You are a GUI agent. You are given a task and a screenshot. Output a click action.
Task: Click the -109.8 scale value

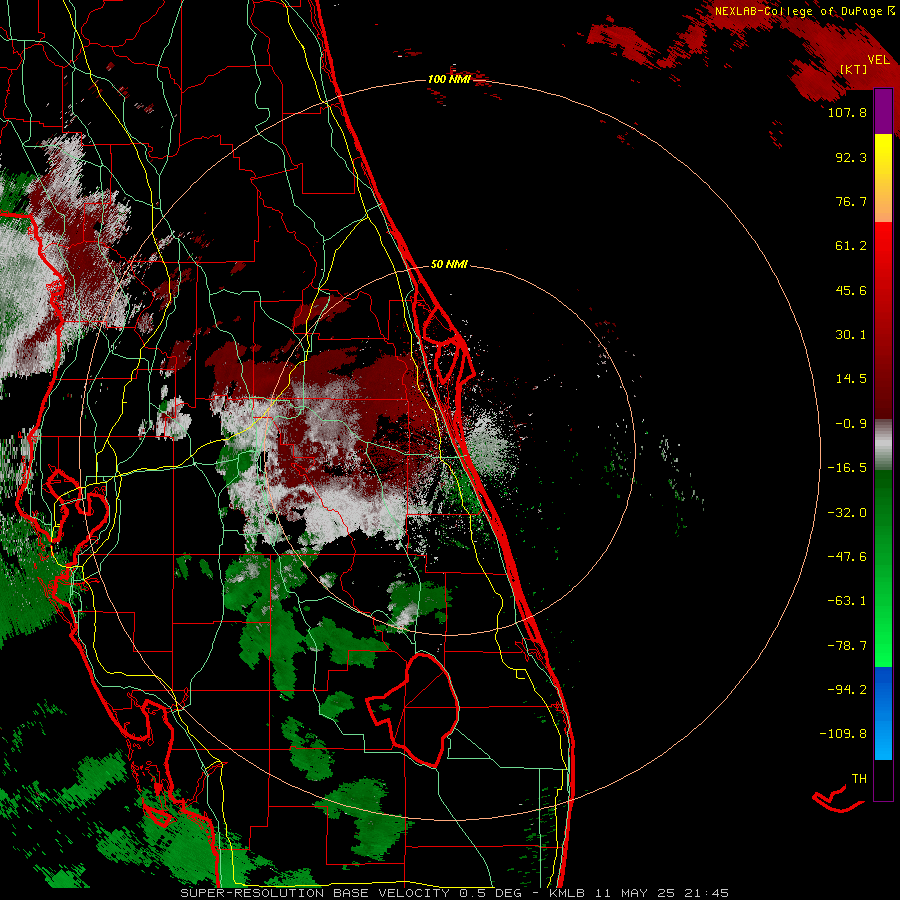tap(843, 734)
